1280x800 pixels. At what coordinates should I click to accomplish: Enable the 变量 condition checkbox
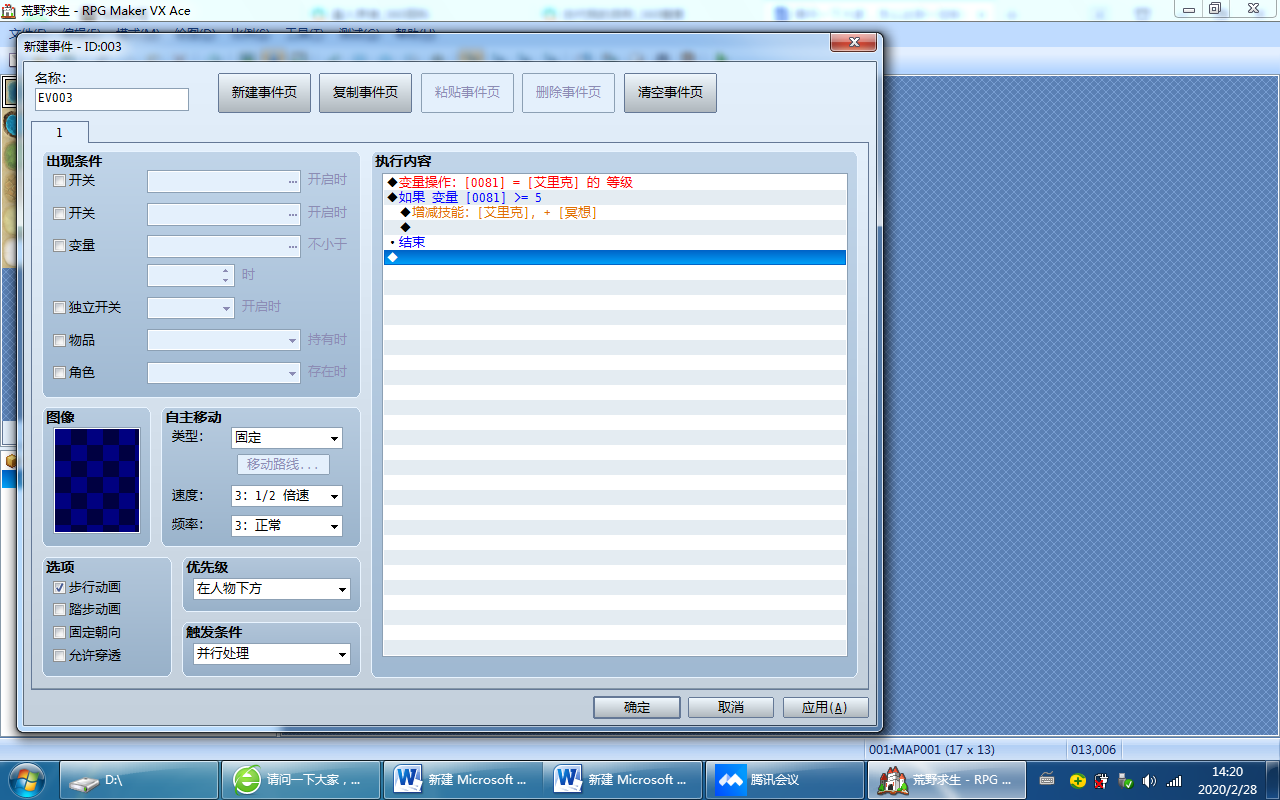[x=60, y=245]
